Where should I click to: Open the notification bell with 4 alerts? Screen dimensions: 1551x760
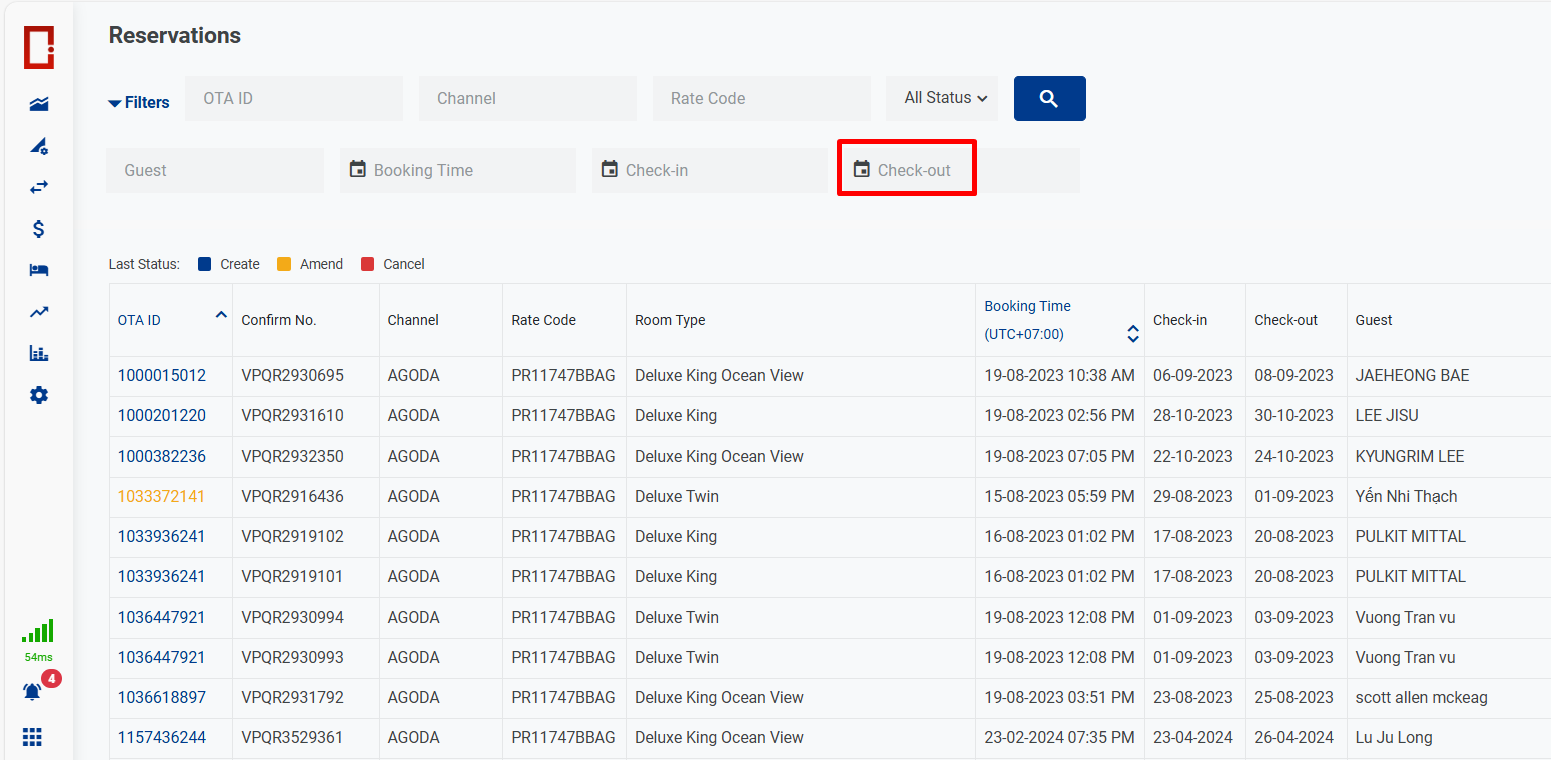click(33, 691)
